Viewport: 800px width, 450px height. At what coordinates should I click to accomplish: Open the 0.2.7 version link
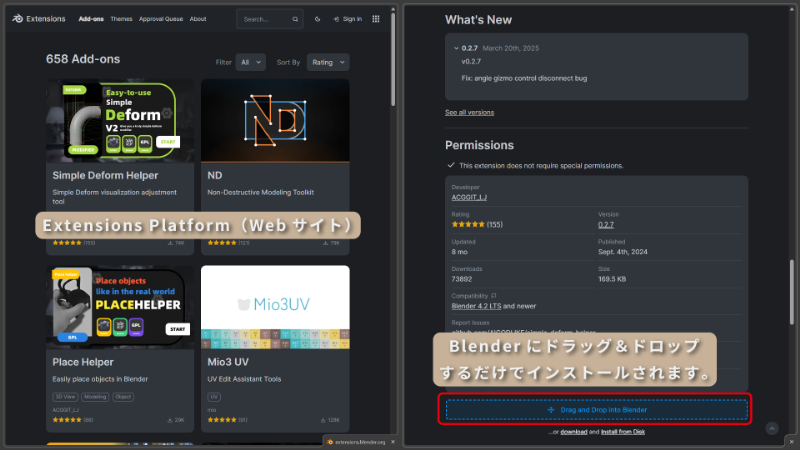click(606, 224)
